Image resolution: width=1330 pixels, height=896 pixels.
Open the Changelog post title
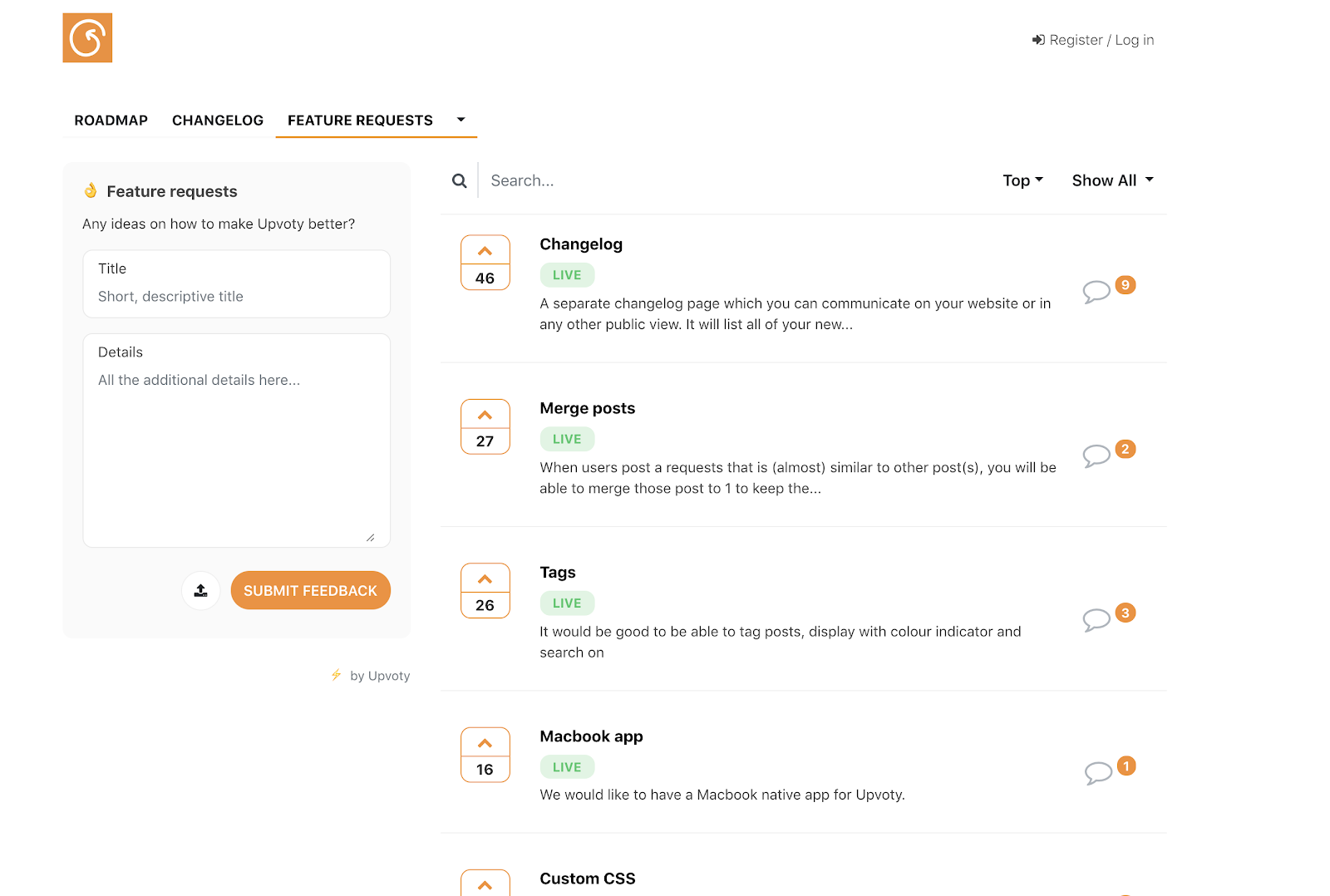581,244
